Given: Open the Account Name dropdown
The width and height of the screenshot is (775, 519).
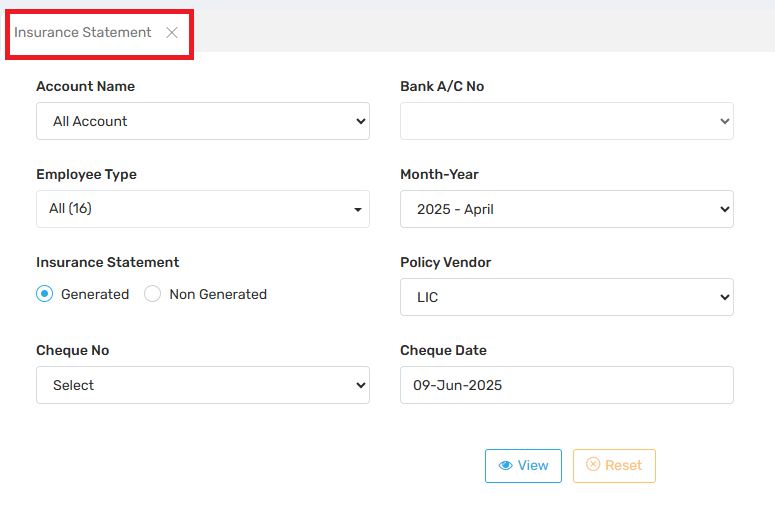Looking at the screenshot, I should [202, 121].
